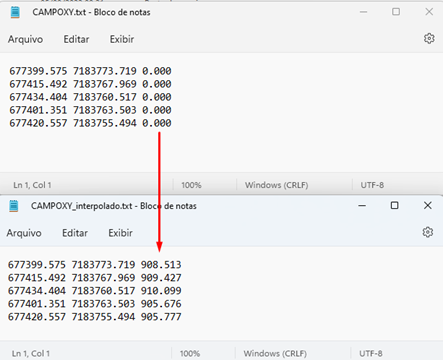The image size is (443, 360).
Task: Click line ending with 909.427
Action: point(95,278)
